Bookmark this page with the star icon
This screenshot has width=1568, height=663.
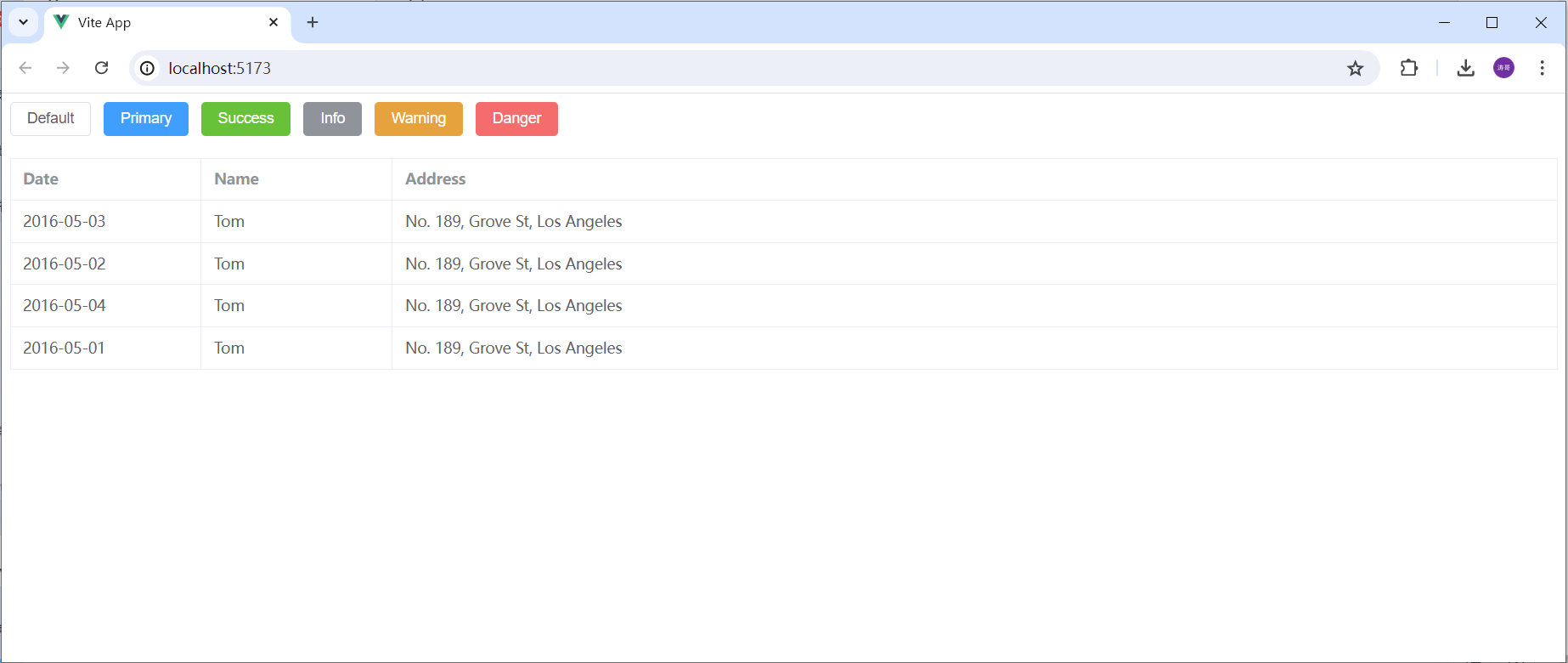[1355, 68]
